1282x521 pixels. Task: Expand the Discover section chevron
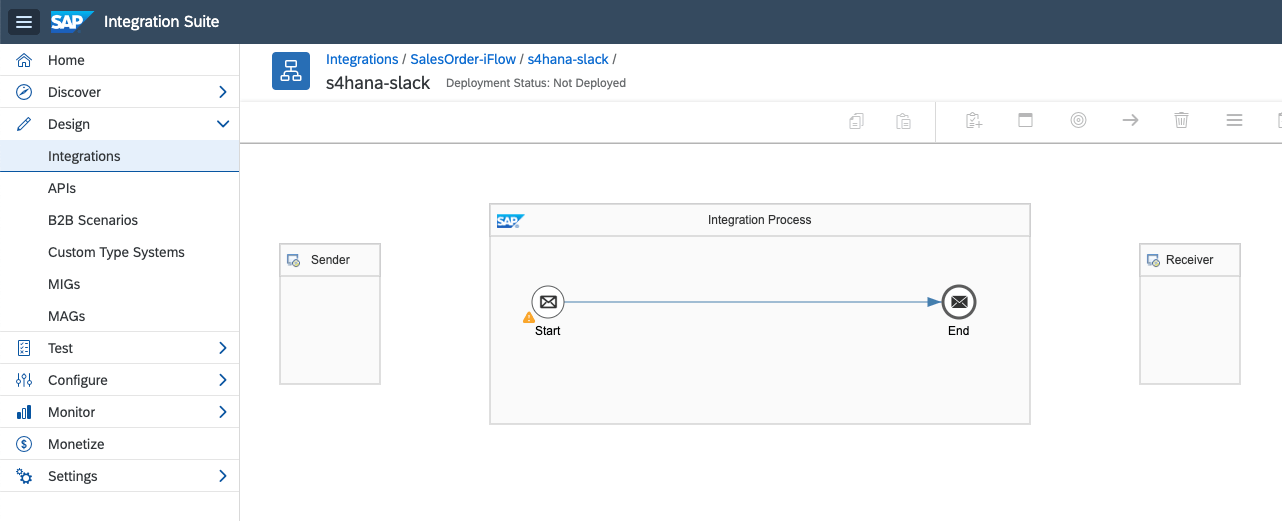(222, 92)
